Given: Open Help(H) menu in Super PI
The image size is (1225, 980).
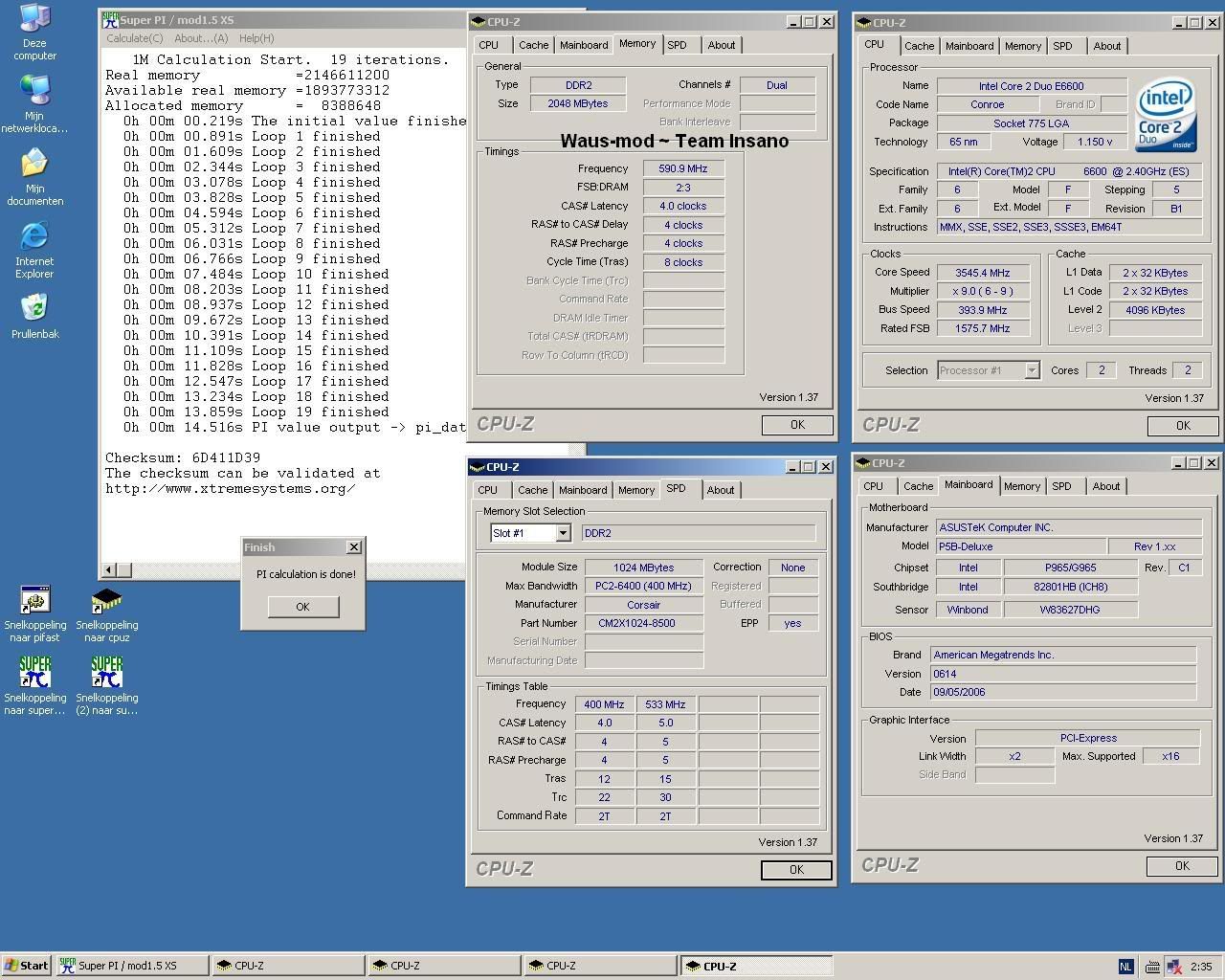Looking at the screenshot, I should coord(256,38).
